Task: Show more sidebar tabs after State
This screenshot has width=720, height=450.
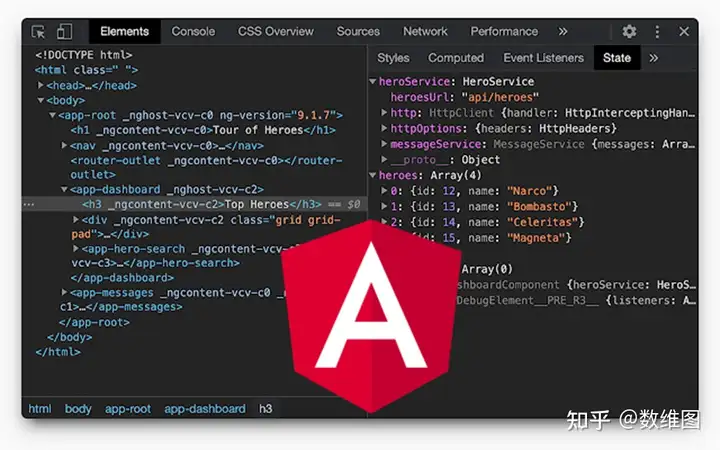Action: pyautogui.click(x=653, y=58)
